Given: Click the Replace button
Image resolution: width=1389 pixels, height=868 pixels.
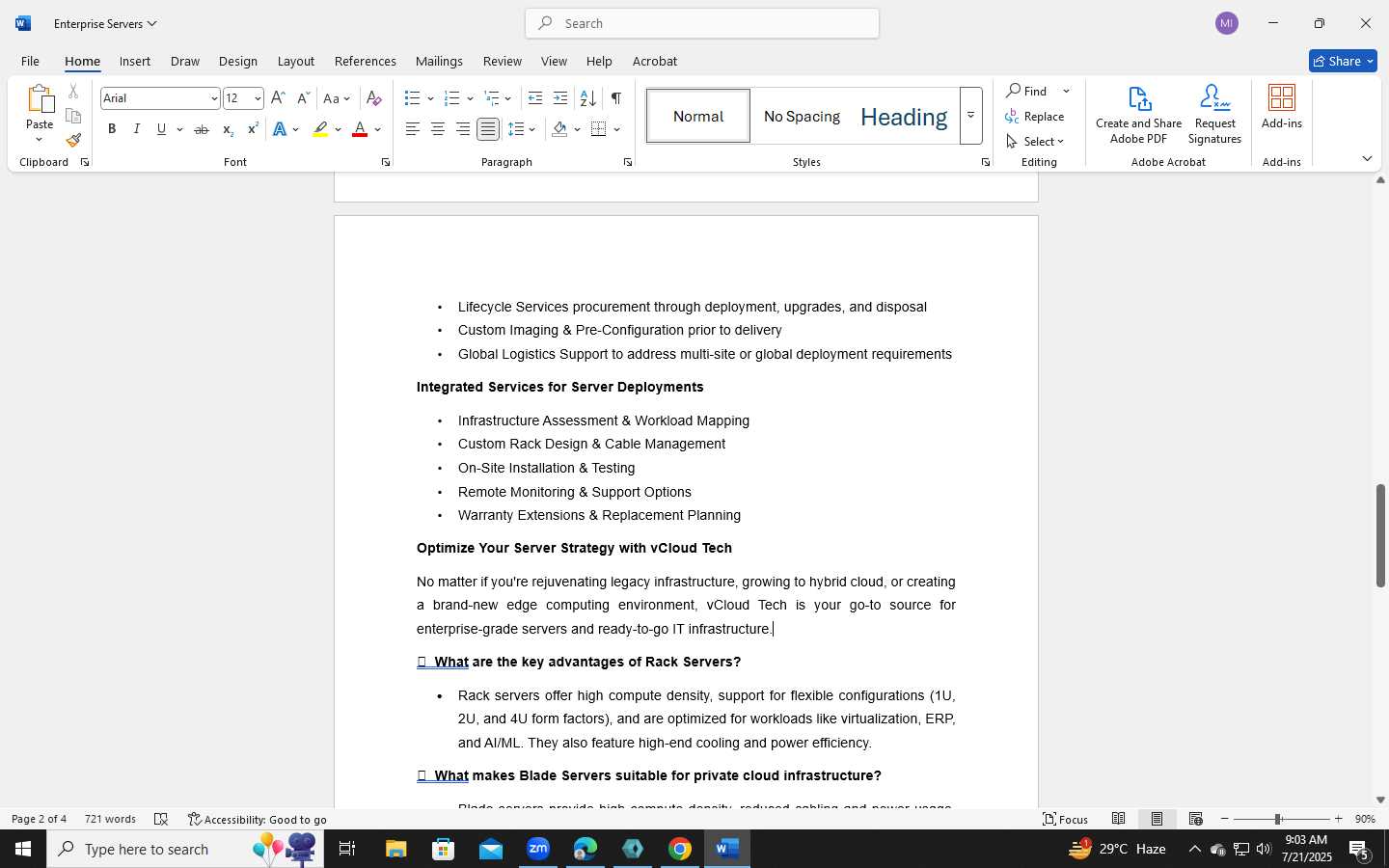Looking at the screenshot, I should [x=1034, y=117].
